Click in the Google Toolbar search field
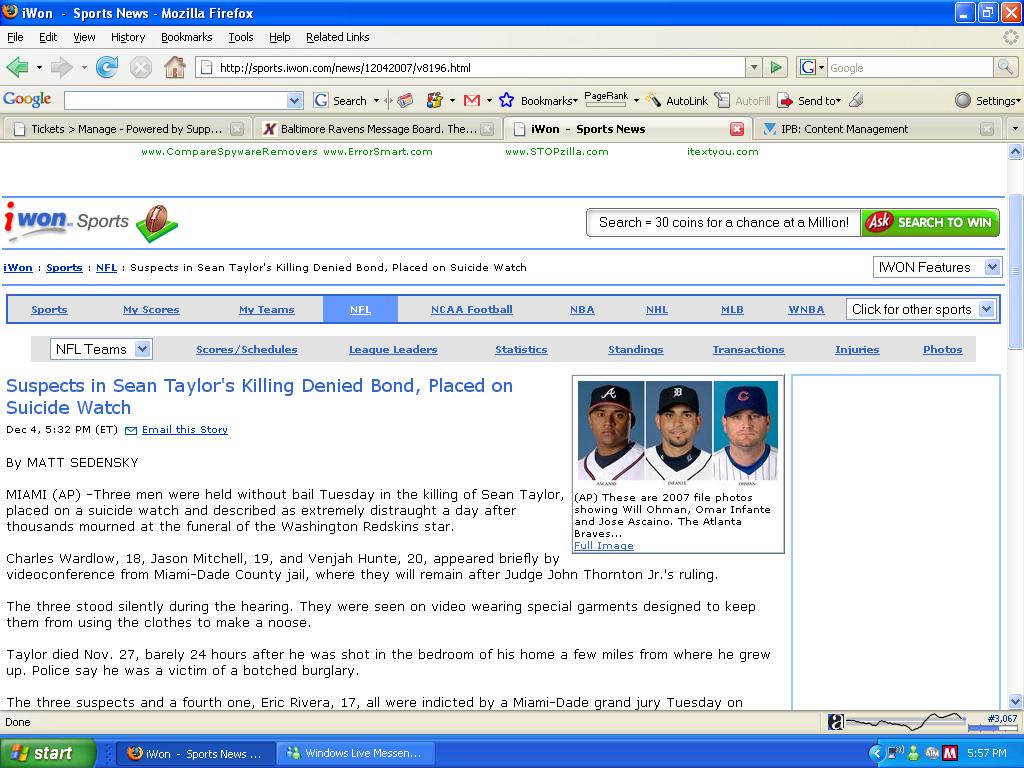1024x768 pixels. 175,100
